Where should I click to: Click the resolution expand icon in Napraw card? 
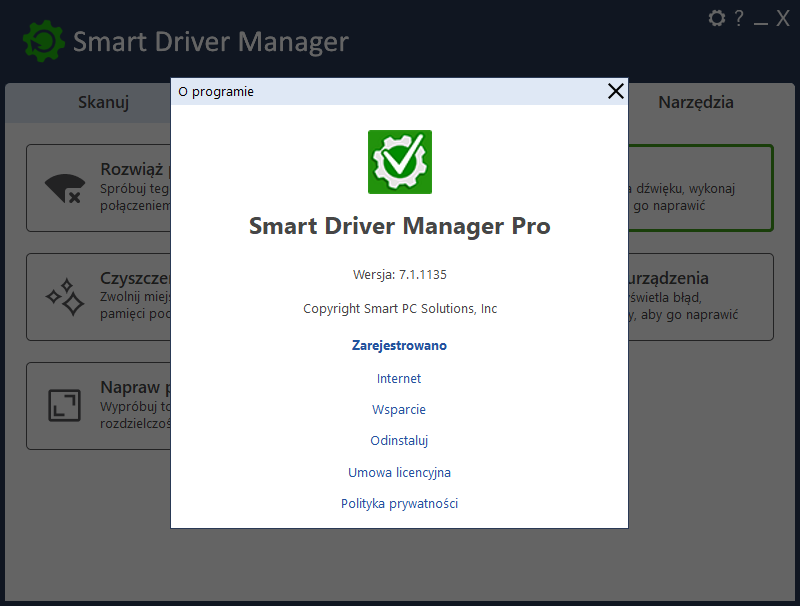click(64, 406)
